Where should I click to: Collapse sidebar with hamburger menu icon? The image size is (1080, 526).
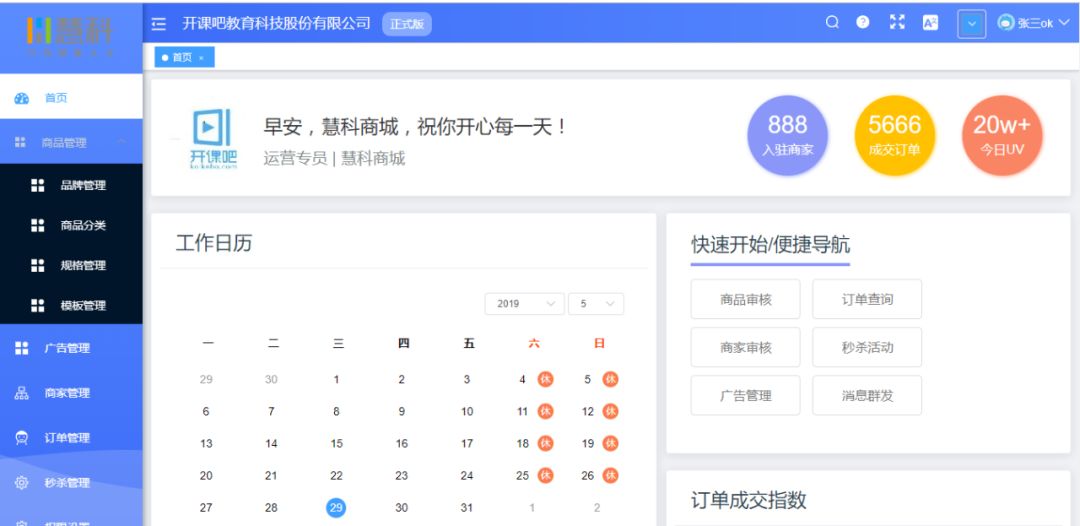click(x=159, y=24)
